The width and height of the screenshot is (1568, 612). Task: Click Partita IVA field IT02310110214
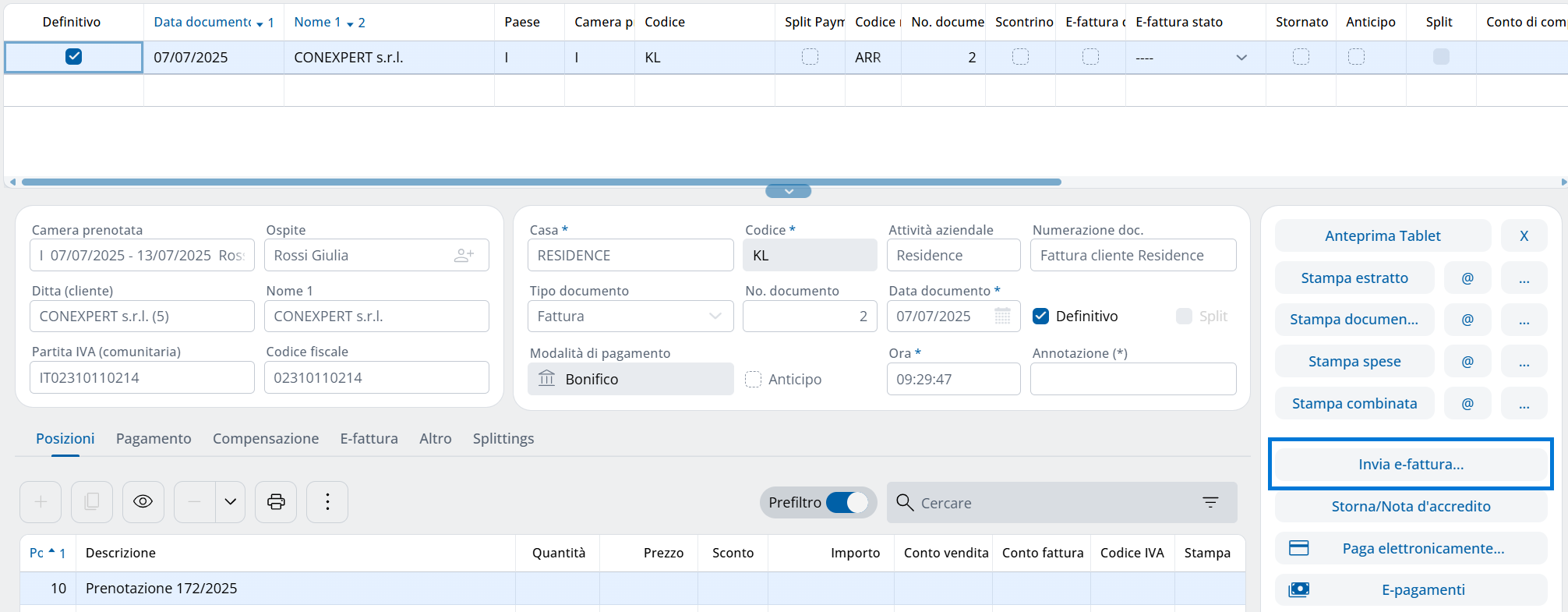[142, 377]
